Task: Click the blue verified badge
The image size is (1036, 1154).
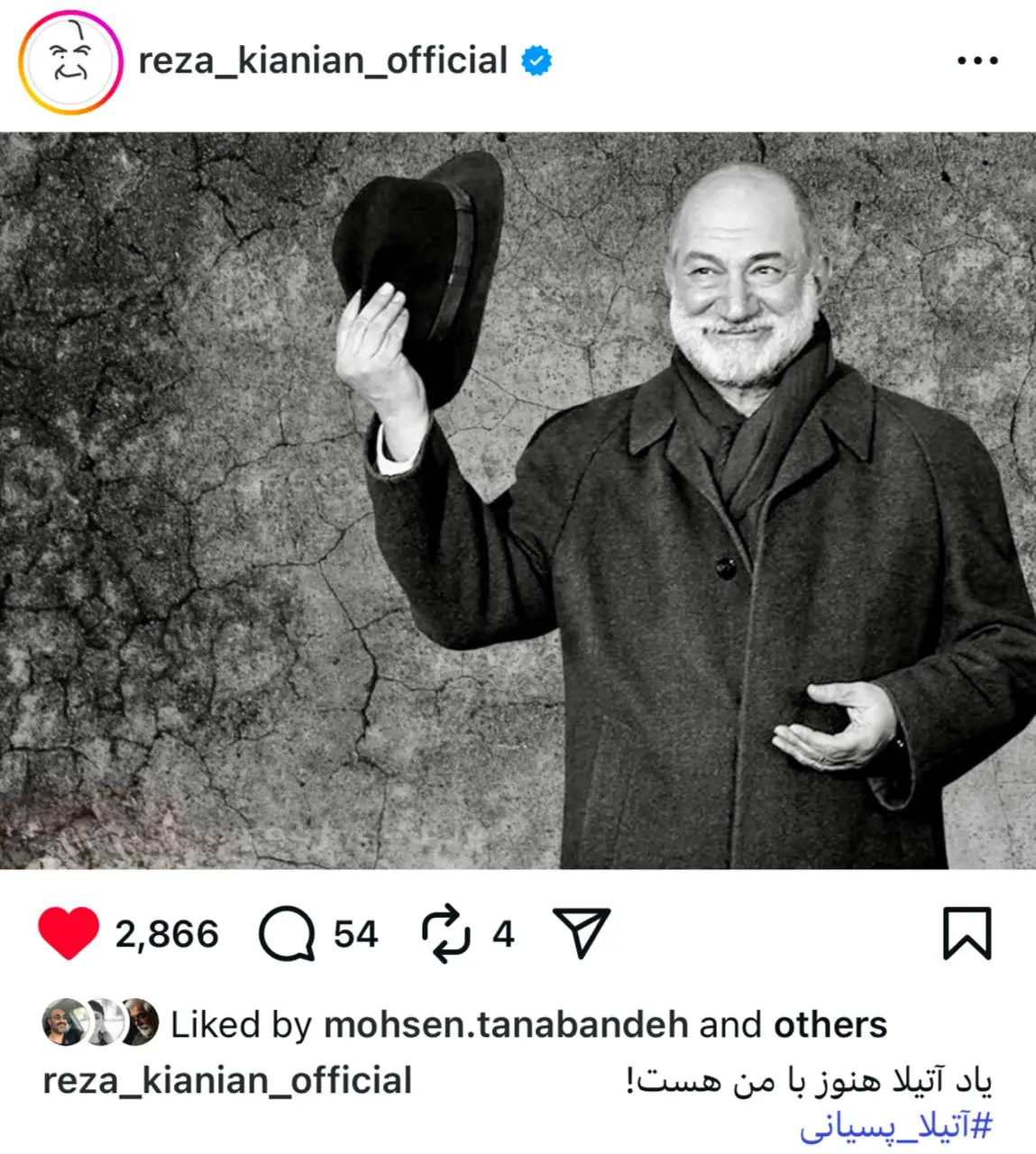Action: [x=536, y=60]
